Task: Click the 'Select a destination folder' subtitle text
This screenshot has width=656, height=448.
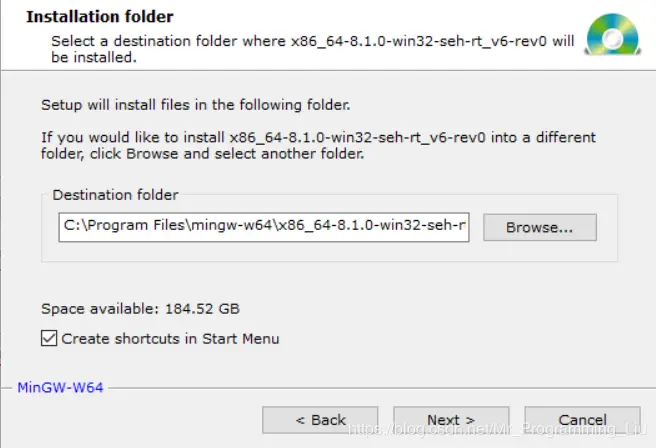Action: [x=313, y=41]
